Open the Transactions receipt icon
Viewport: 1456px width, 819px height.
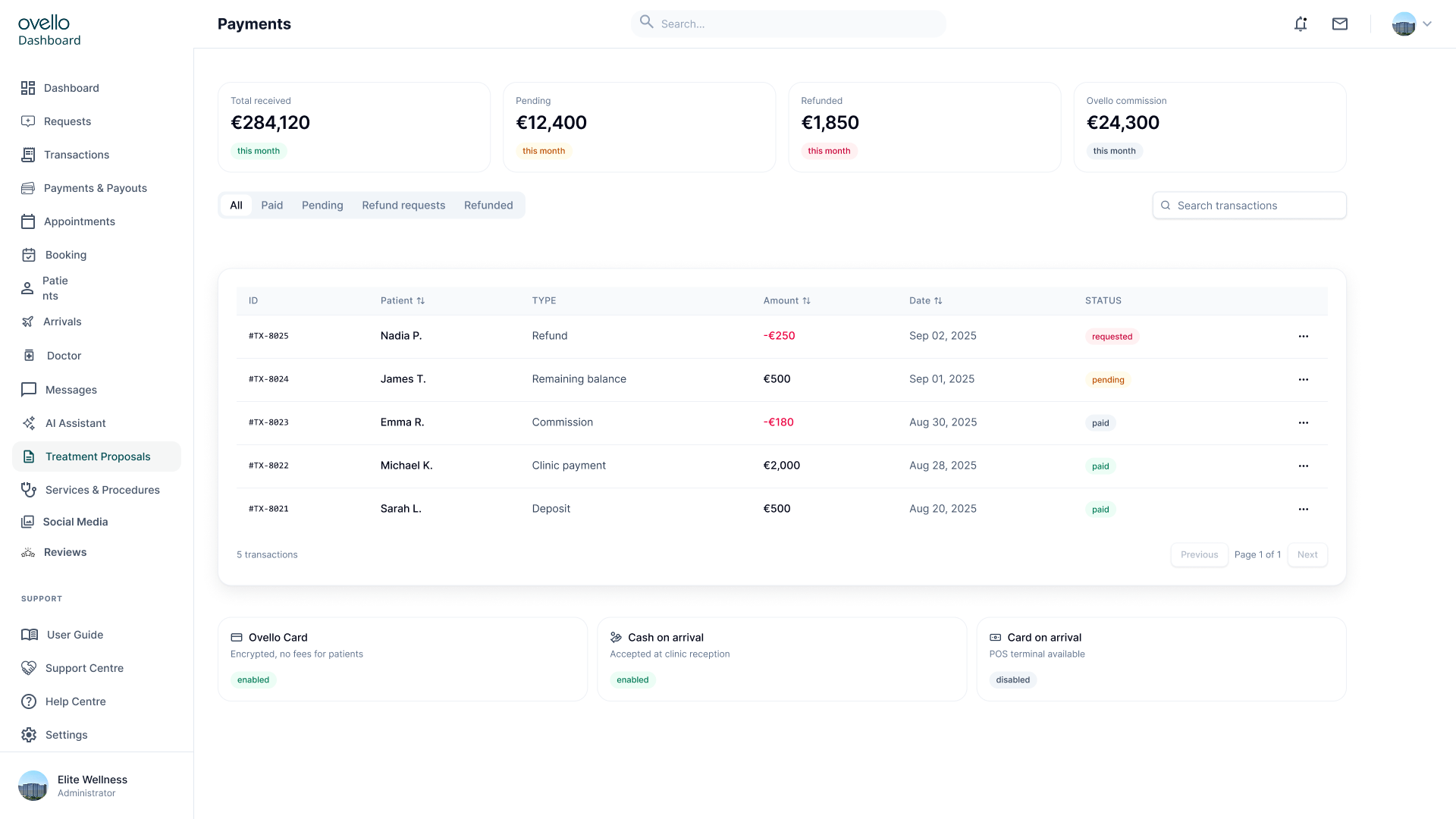[x=28, y=155]
